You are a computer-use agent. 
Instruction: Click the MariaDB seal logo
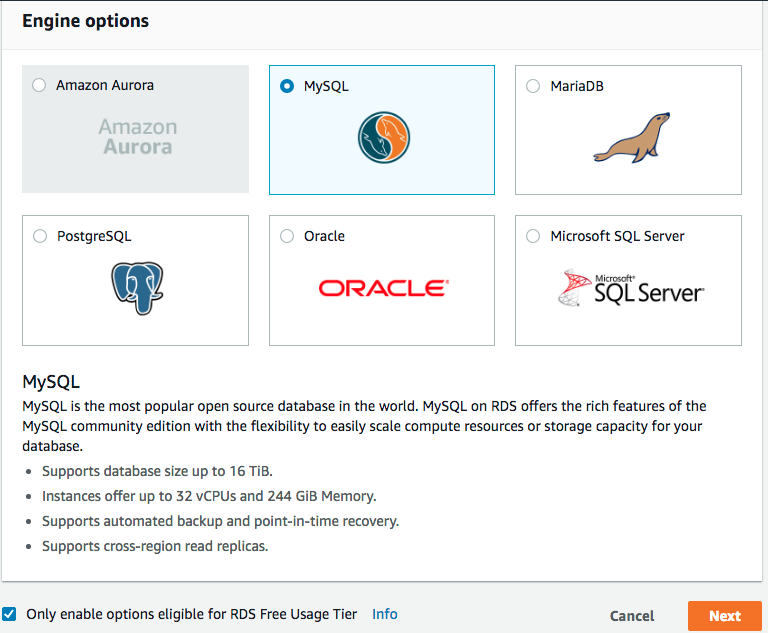pos(630,138)
